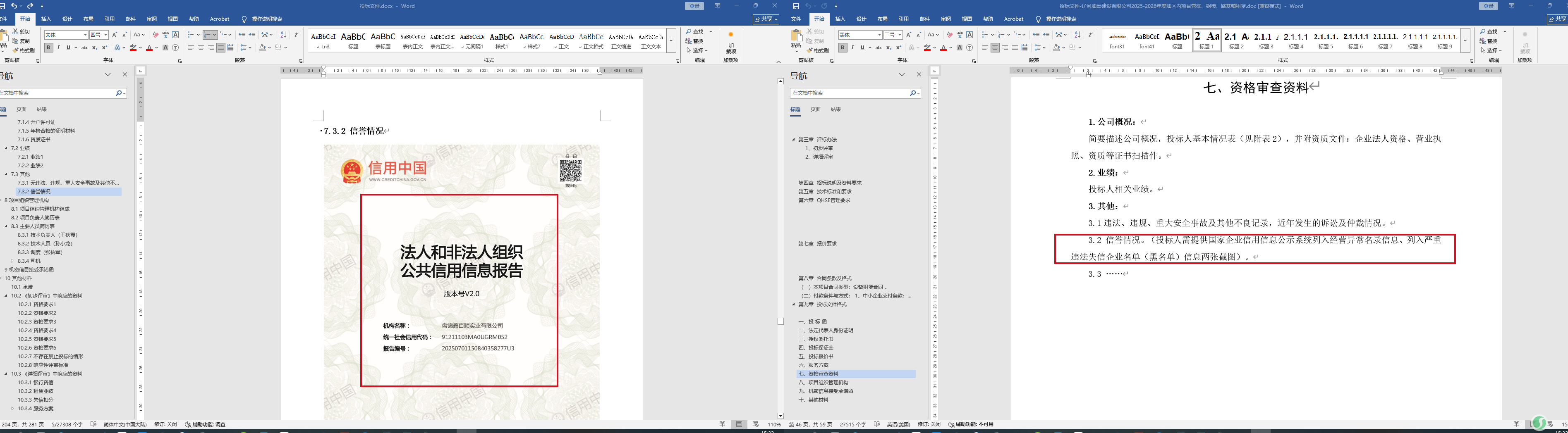Viewport: 1568px width, 433px height.
Task: Click the 共享 button in the 投标文件.docx window
Action: point(766,19)
